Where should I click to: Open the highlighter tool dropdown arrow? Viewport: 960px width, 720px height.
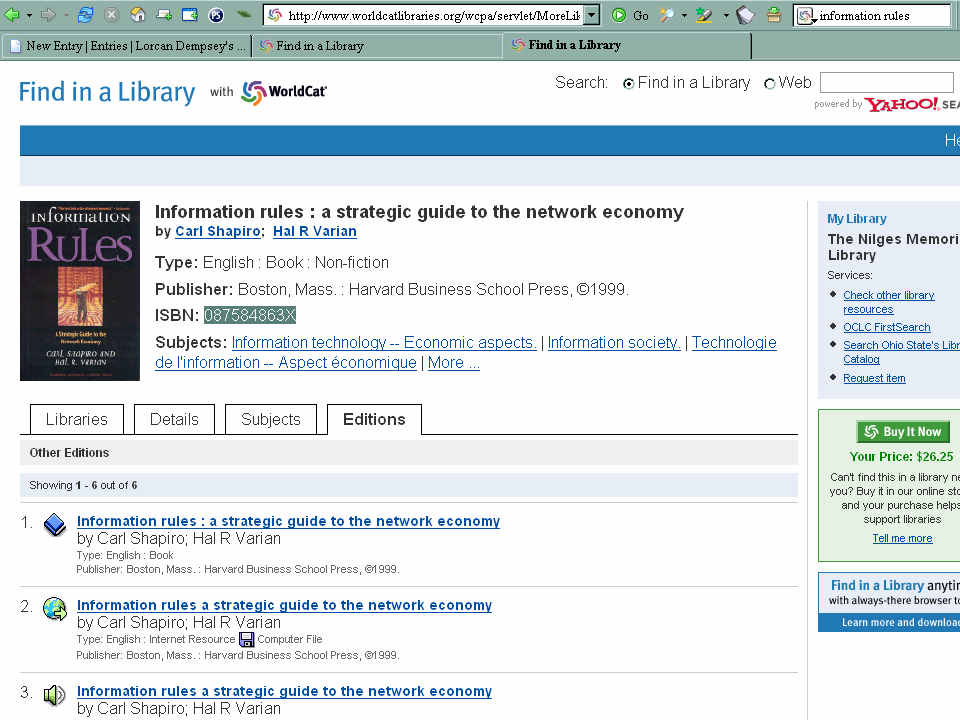click(726, 15)
